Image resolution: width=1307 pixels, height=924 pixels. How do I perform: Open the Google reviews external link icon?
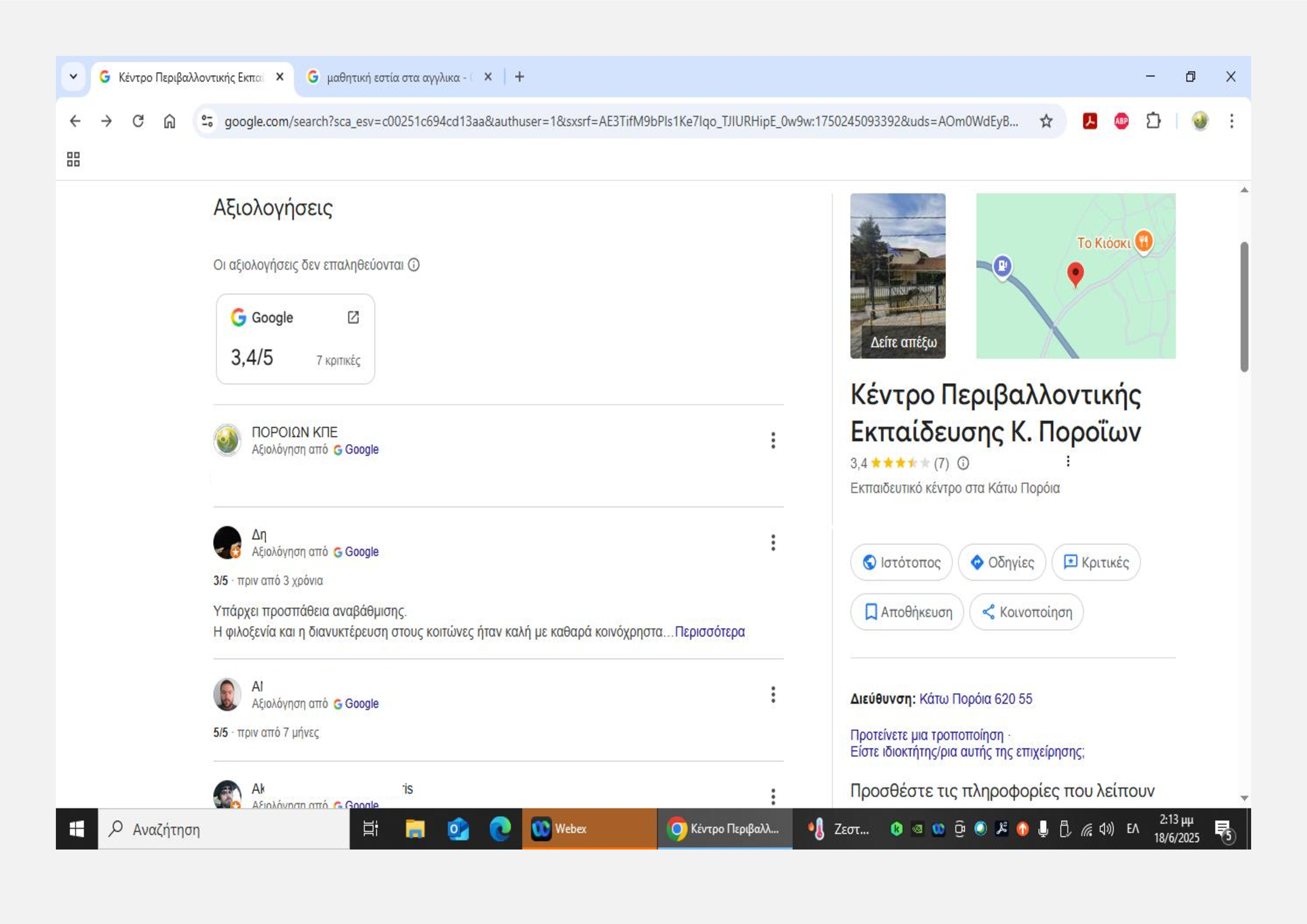click(353, 317)
